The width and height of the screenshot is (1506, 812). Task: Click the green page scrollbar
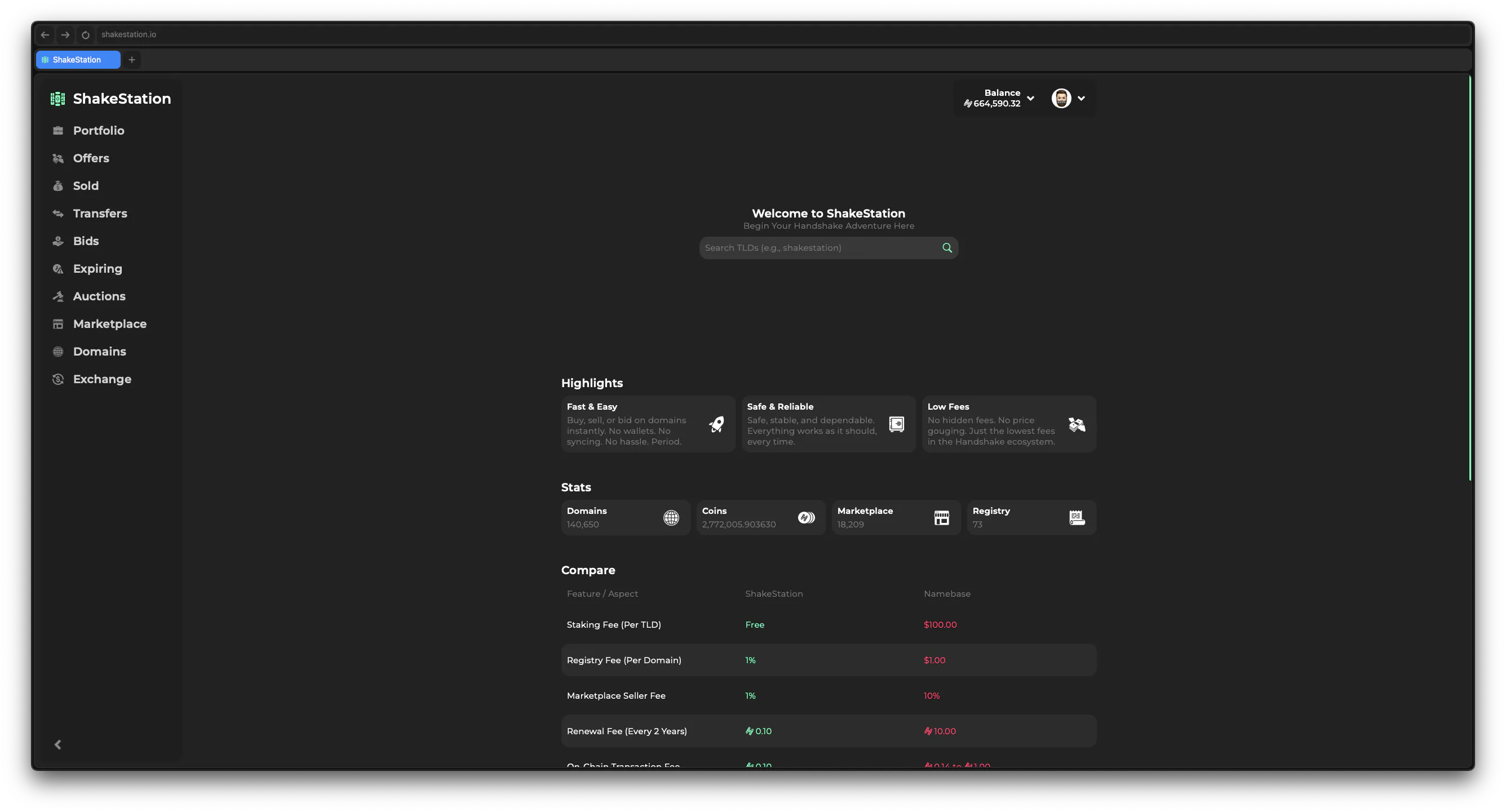[x=1469, y=278]
